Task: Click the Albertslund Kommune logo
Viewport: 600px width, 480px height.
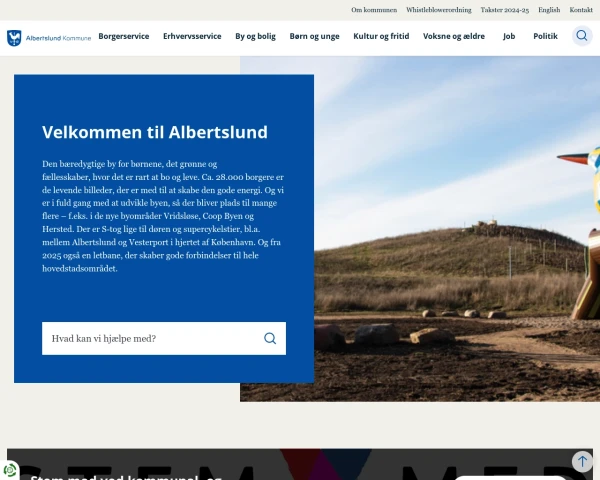Action: pos(49,38)
